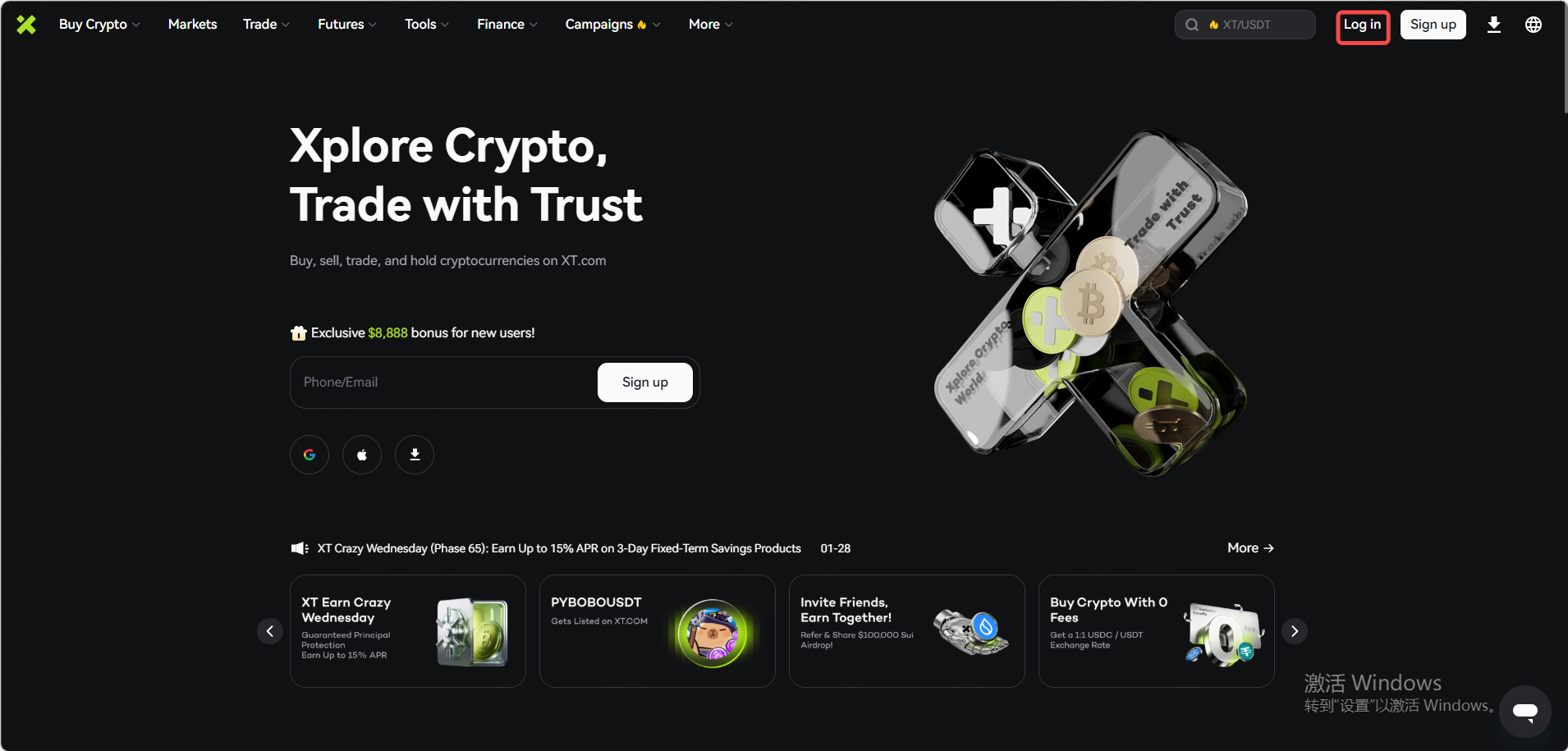Screen dimensions: 1568x751
Task: Expand the Buy Crypto dropdown
Action: [99, 25]
